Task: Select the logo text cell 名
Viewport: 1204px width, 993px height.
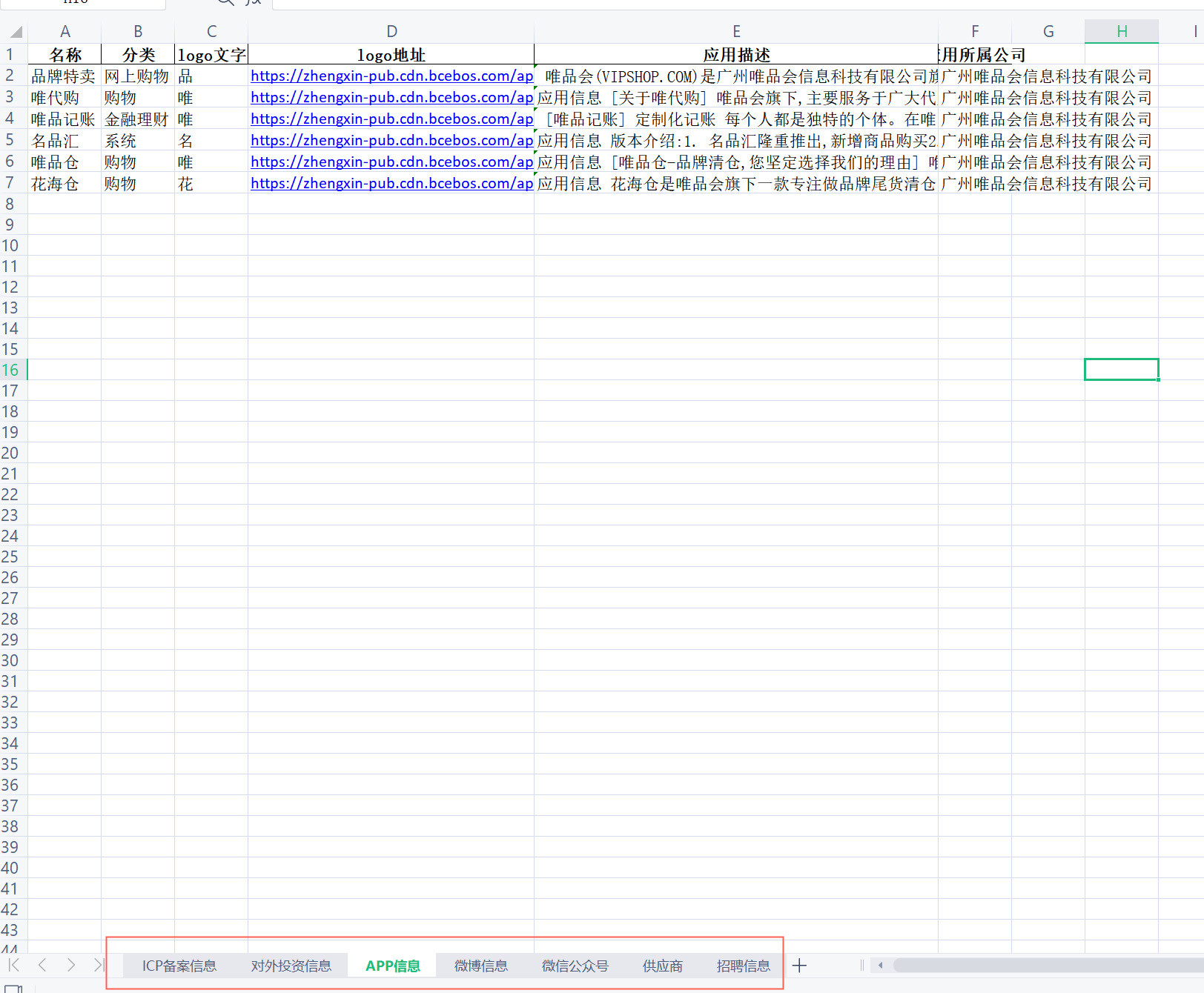Action: pos(211,140)
